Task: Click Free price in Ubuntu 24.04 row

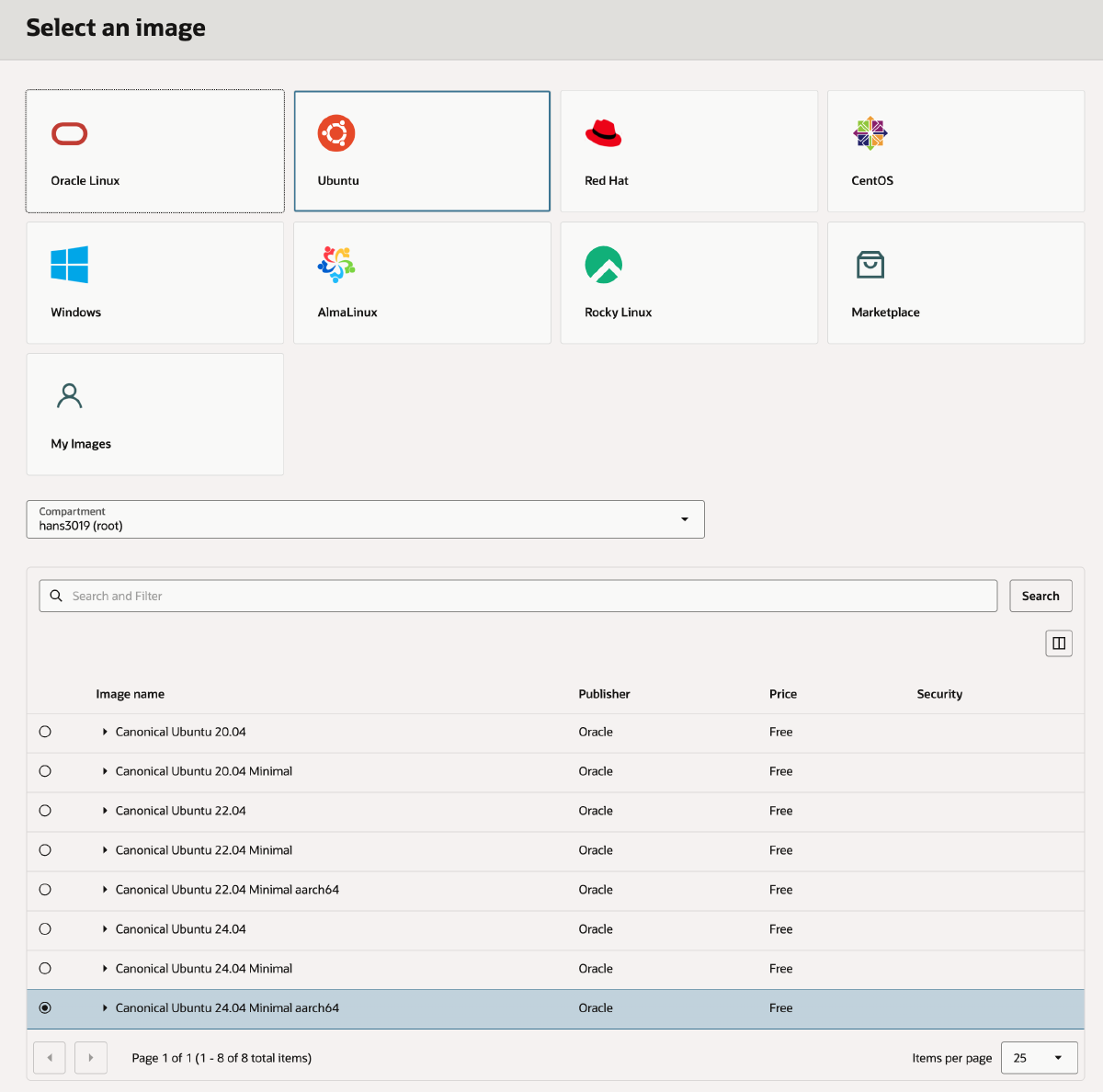Action: 781,929
